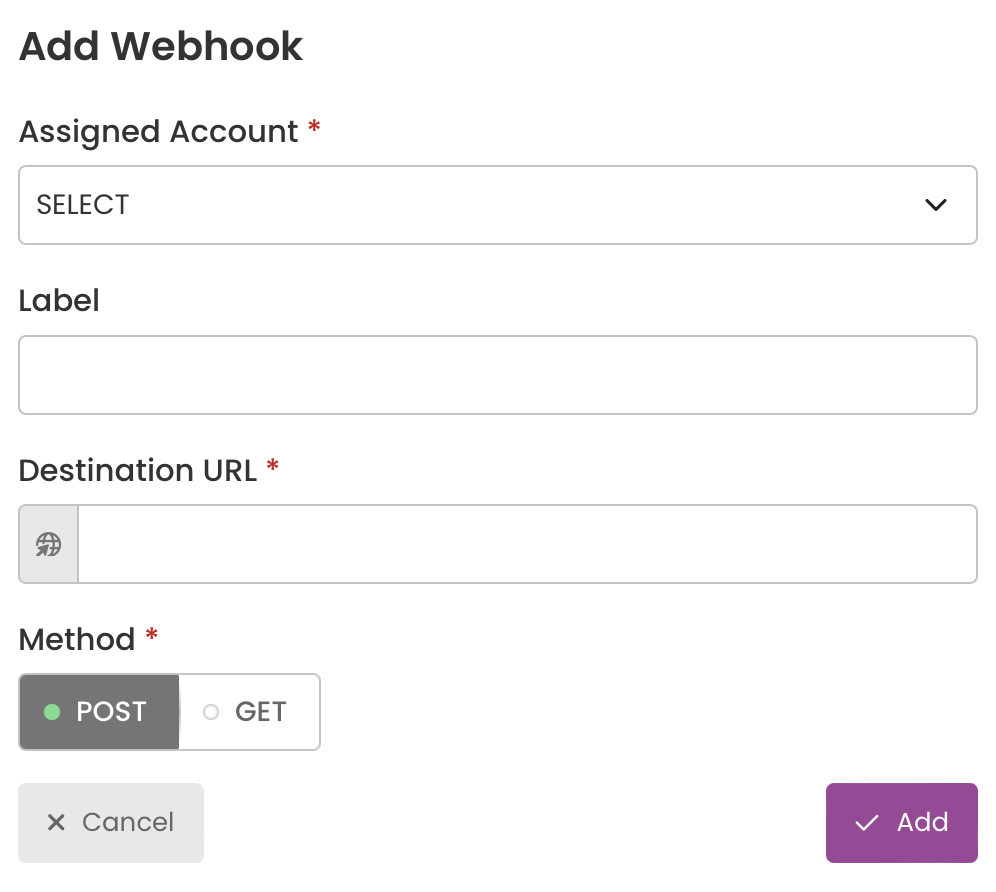The image size is (996, 892).
Task: Expand the Assigned Account chevron arrow
Action: pyautogui.click(x=936, y=205)
